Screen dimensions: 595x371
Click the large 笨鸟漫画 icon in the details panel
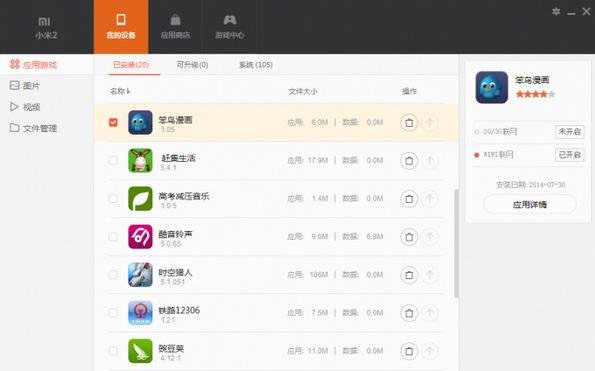tap(491, 87)
